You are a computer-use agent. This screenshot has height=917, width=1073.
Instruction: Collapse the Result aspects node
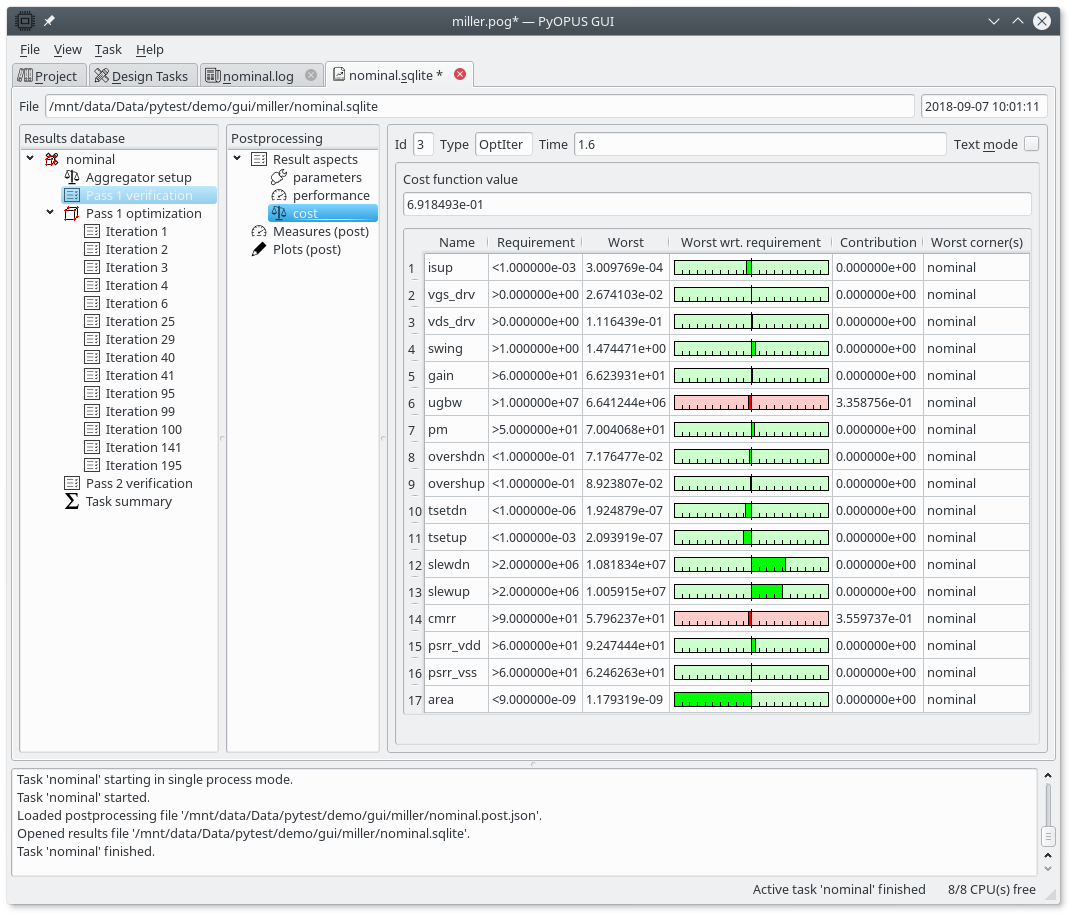(238, 159)
